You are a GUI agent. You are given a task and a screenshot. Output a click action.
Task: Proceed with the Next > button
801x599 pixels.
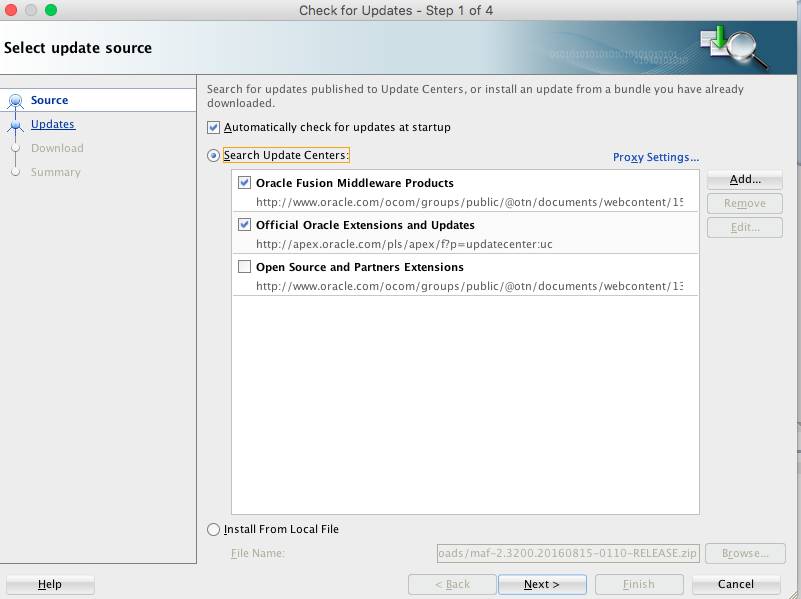(x=543, y=584)
